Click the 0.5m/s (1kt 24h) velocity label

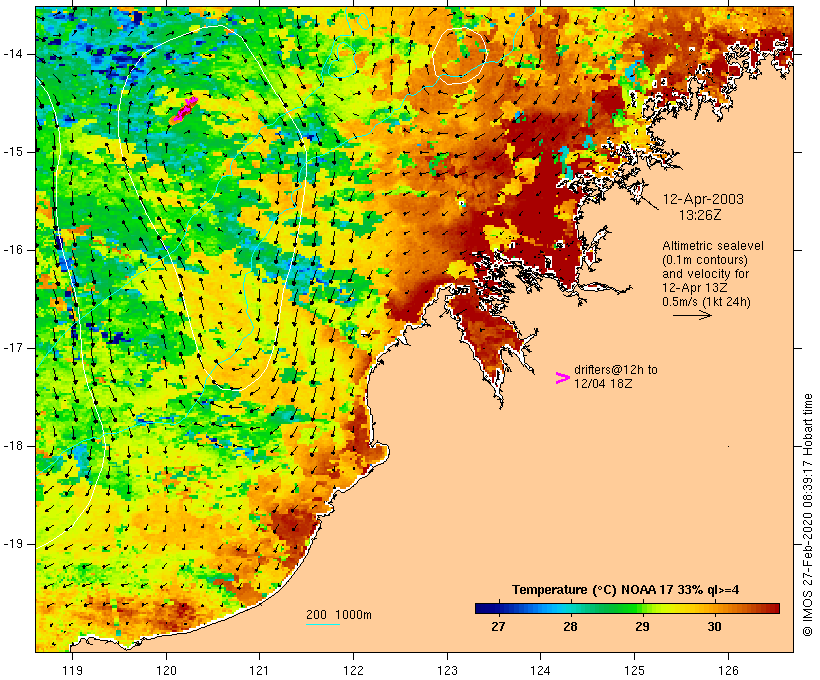pyautogui.click(x=707, y=302)
